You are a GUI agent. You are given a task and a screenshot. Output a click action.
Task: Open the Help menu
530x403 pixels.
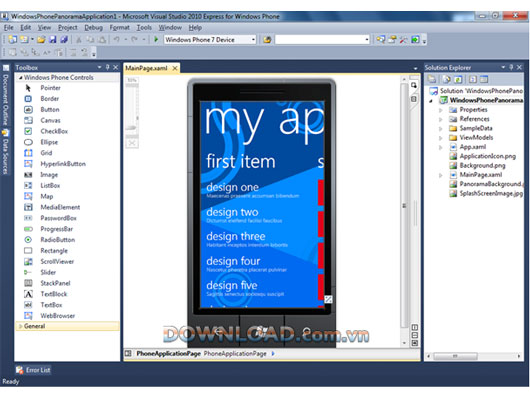click(195, 28)
